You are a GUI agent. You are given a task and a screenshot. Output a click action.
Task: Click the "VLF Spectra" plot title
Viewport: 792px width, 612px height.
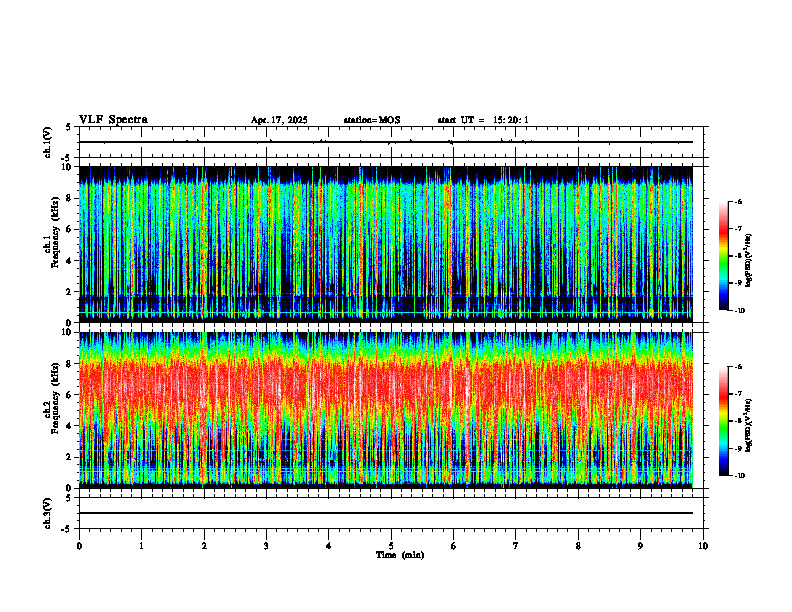(113, 120)
